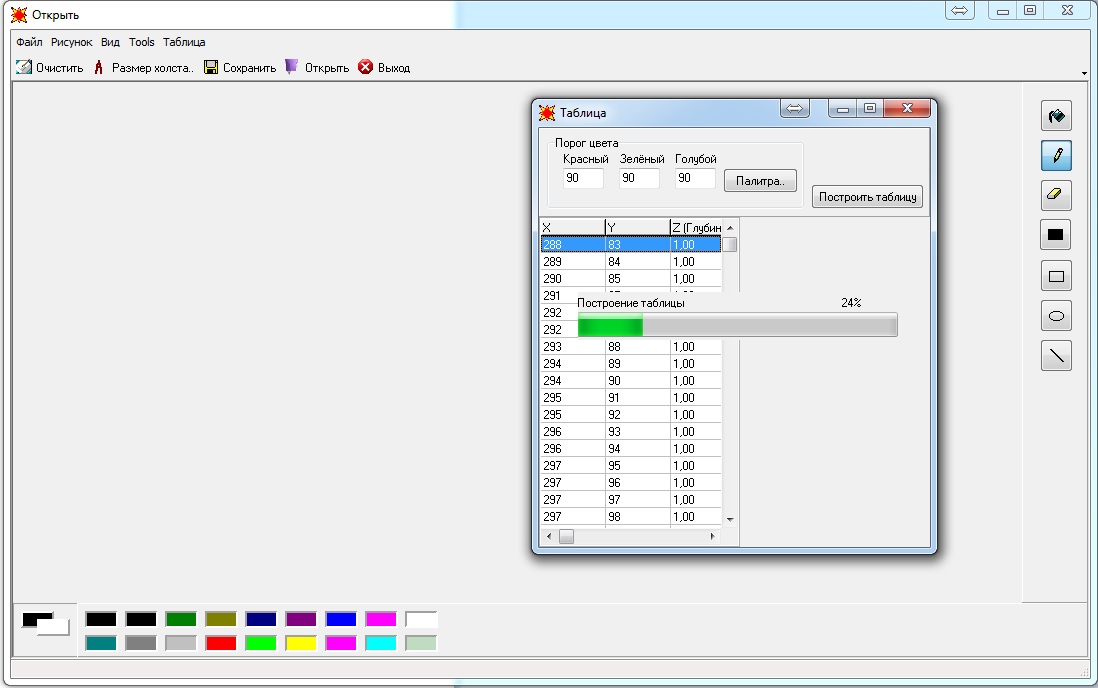
Task: Click the Таблица window double-arrow button
Action: [x=795, y=109]
